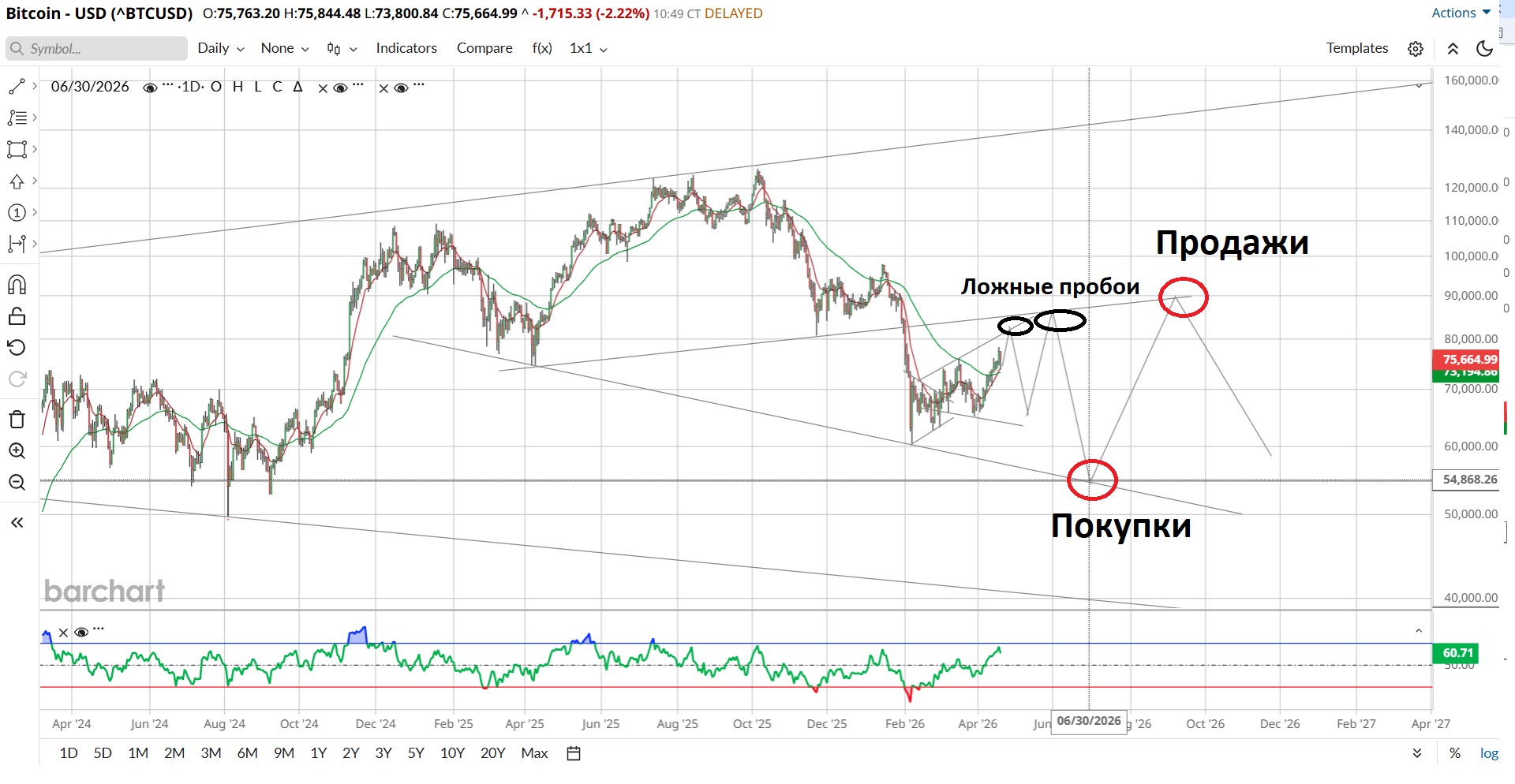Zoom out with the magnifier minus icon
1515x784 pixels.
[x=17, y=483]
